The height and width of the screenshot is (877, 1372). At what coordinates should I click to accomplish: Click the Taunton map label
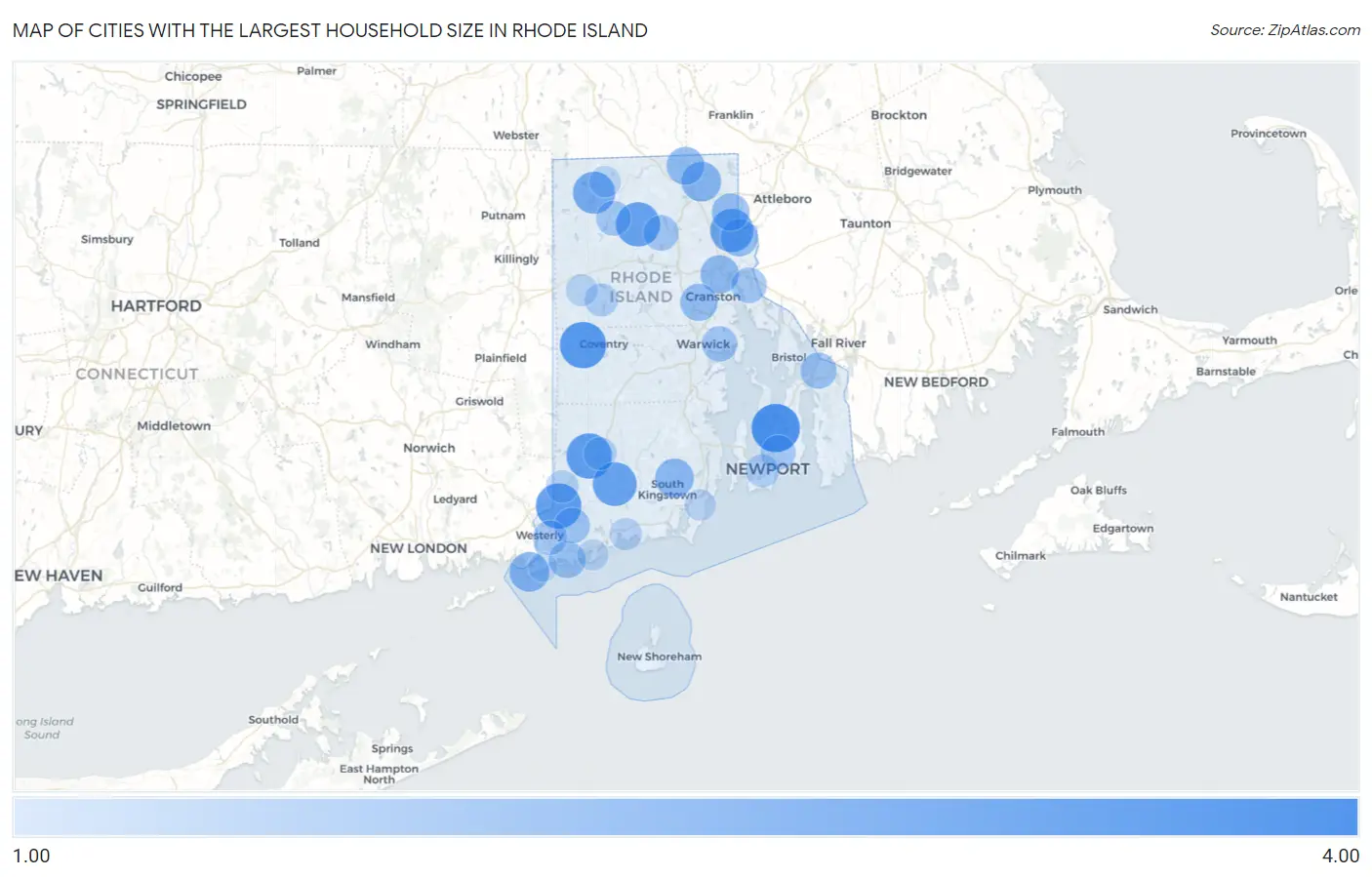[866, 223]
